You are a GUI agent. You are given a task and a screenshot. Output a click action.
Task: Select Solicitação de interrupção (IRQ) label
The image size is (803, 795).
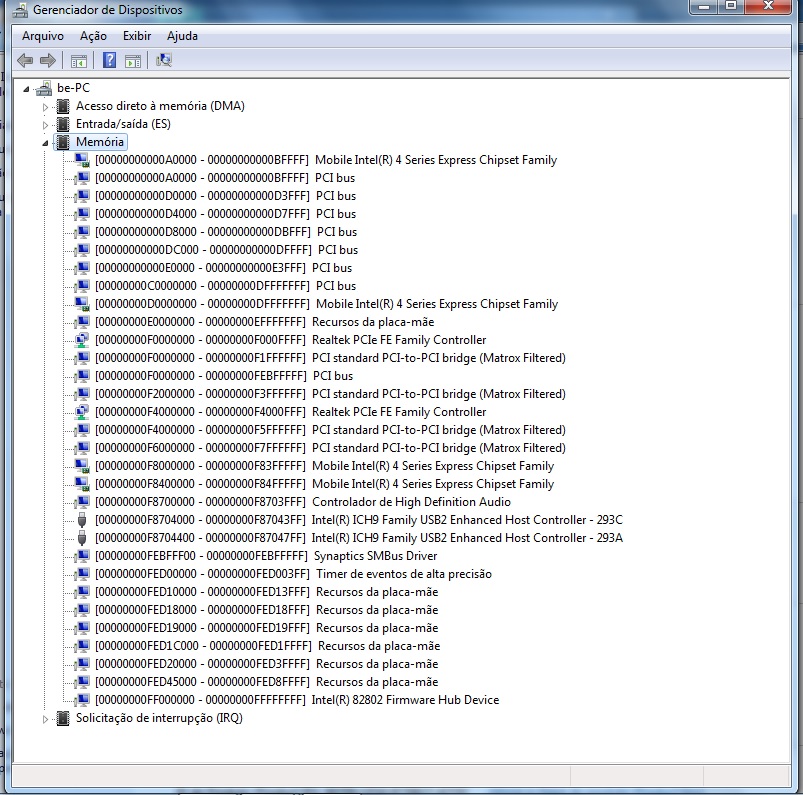pos(159,718)
